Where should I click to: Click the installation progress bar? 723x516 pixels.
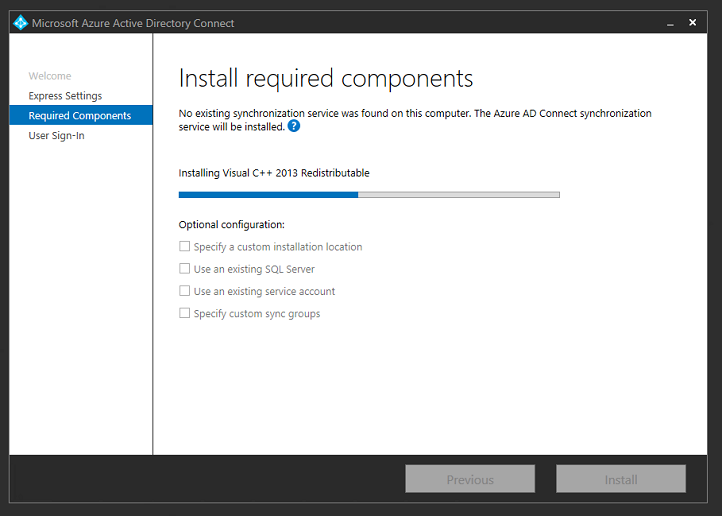[x=368, y=194]
